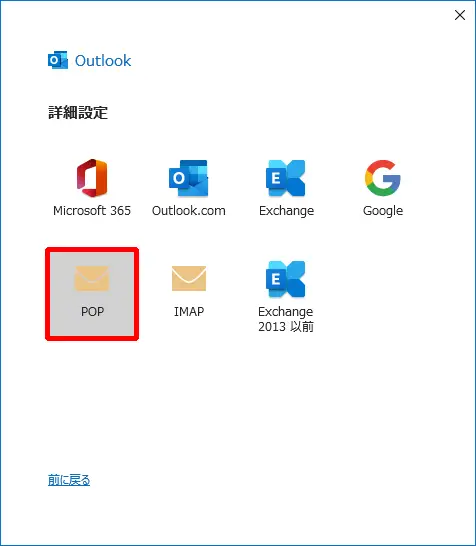Select the Microsoft 365 office logo icon
This screenshot has height=546, width=476.
click(92, 178)
